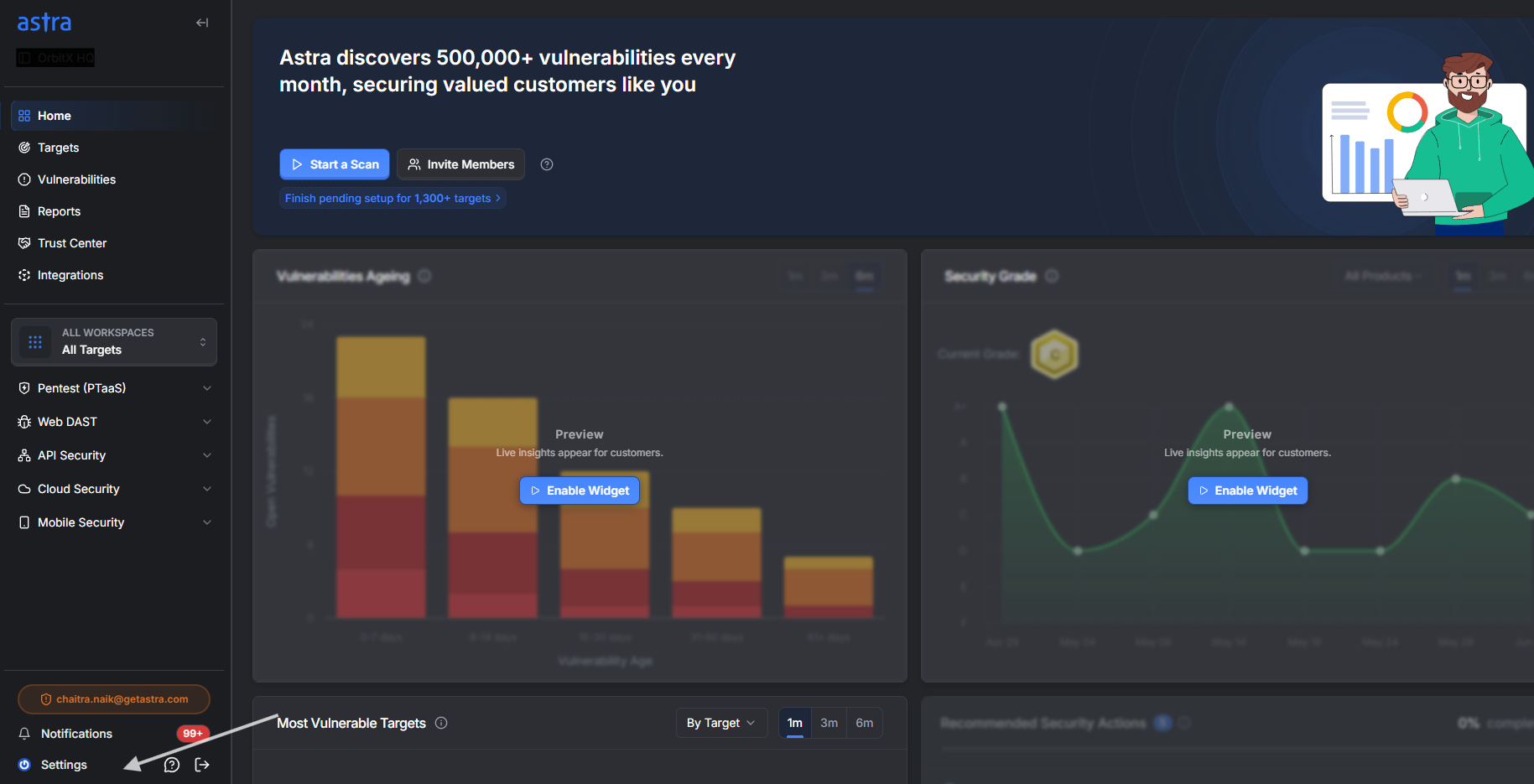The image size is (1534, 784).
Task: Open the All Workspaces target selector
Action: (x=114, y=341)
